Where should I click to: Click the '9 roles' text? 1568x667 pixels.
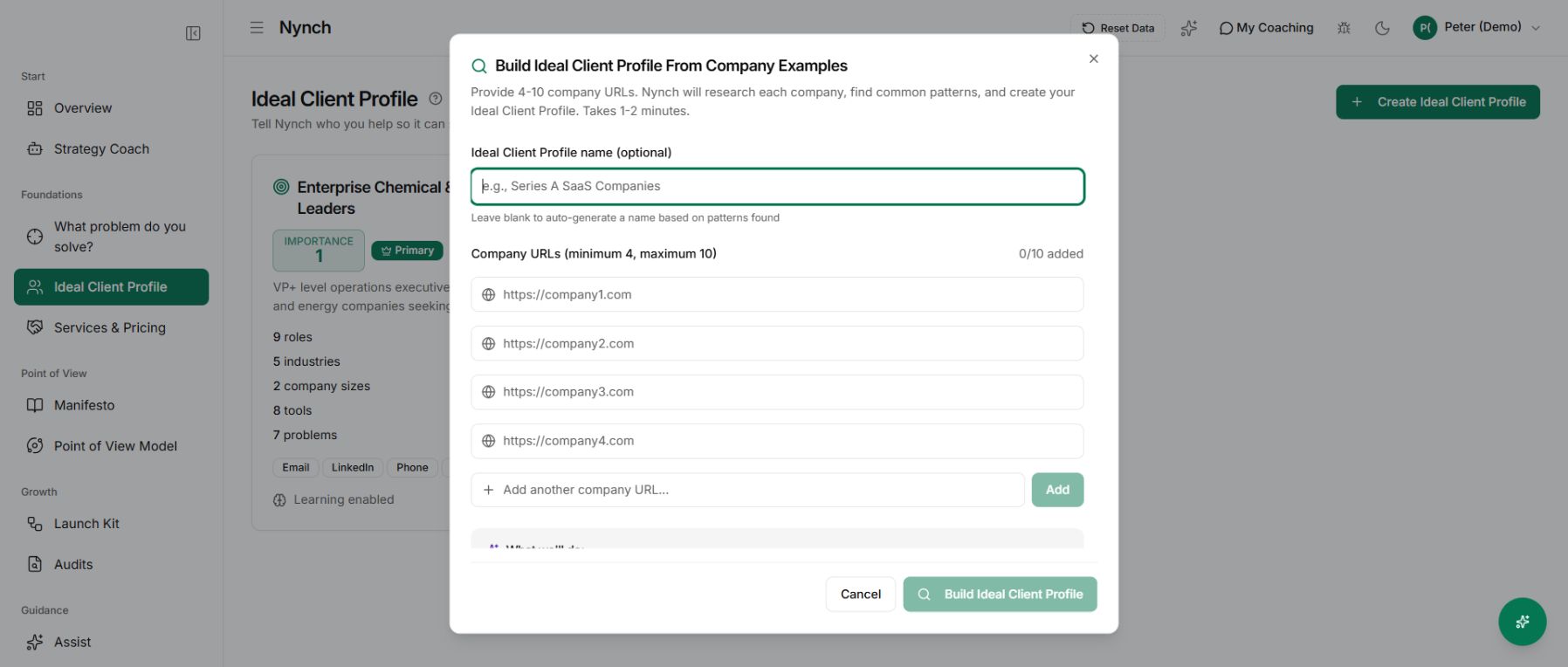pos(292,337)
